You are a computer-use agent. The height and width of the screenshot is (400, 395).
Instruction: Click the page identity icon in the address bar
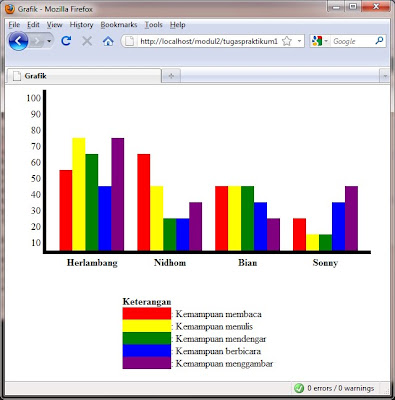[129, 41]
